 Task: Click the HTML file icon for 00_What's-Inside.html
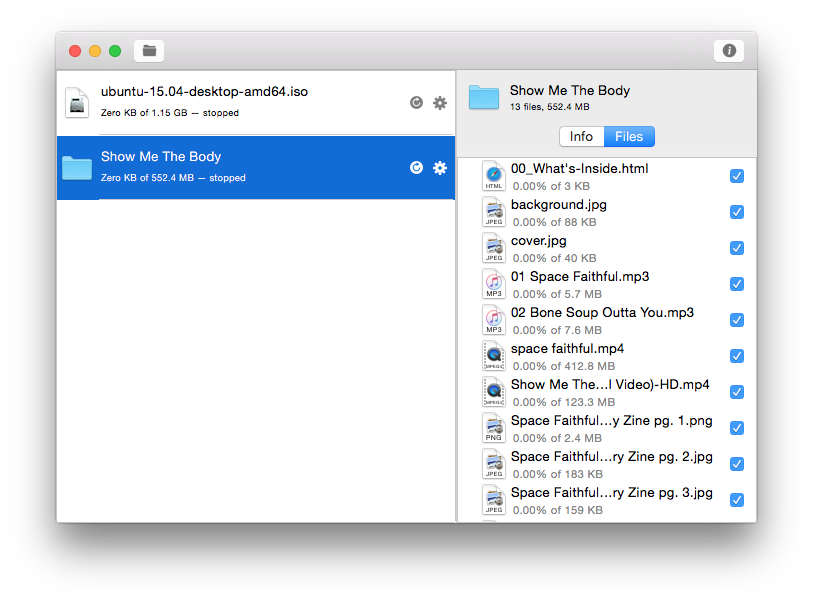(x=494, y=176)
